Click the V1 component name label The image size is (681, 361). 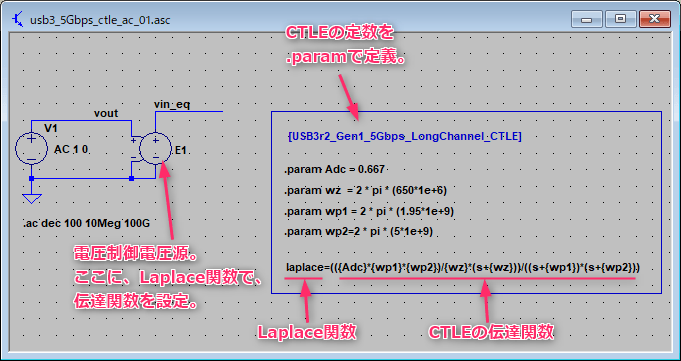point(51,128)
